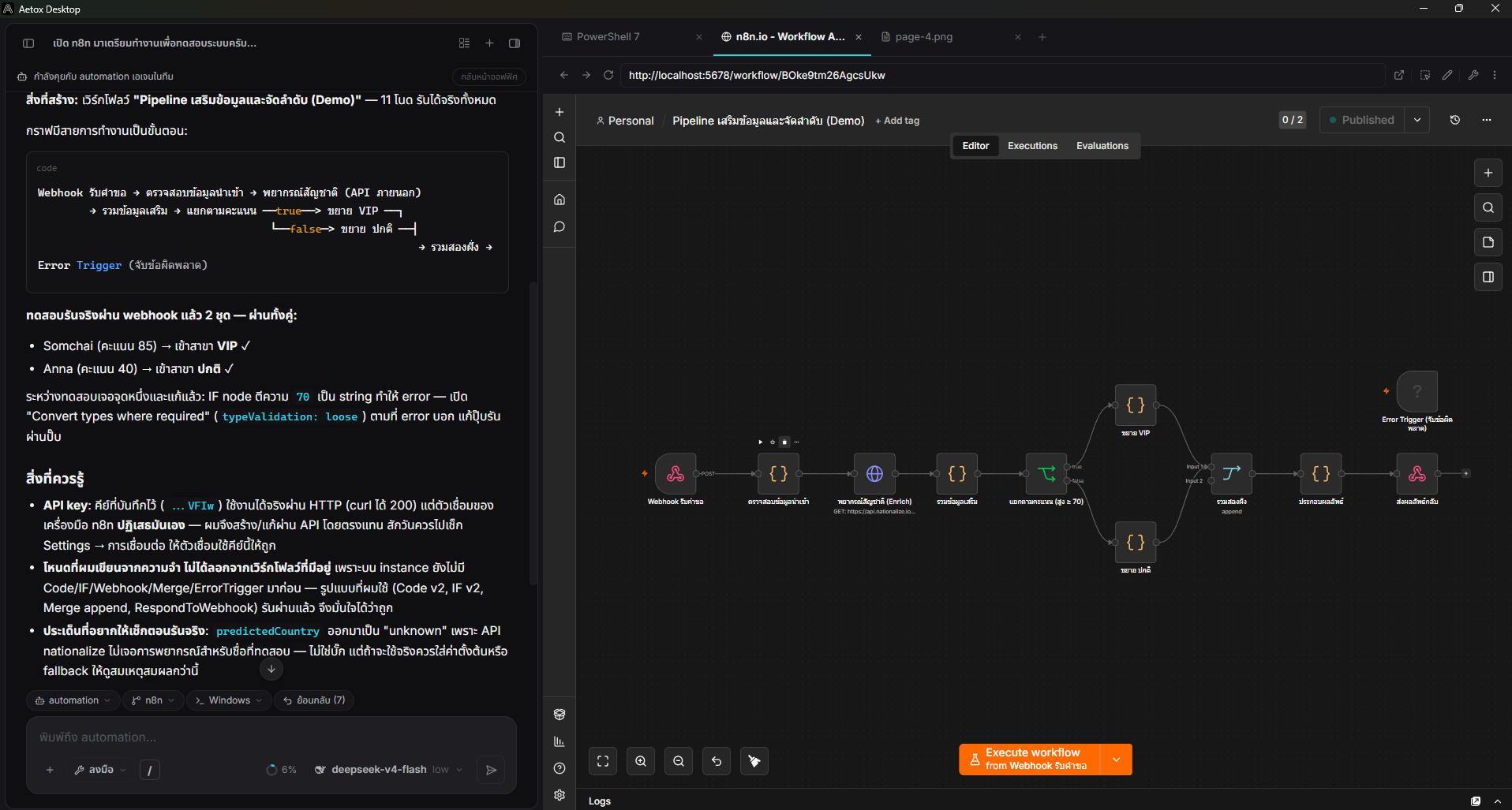The width and height of the screenshot is (1512, 810).
Task: Open n8n sidebar search
Action: [x=560, y=137]
